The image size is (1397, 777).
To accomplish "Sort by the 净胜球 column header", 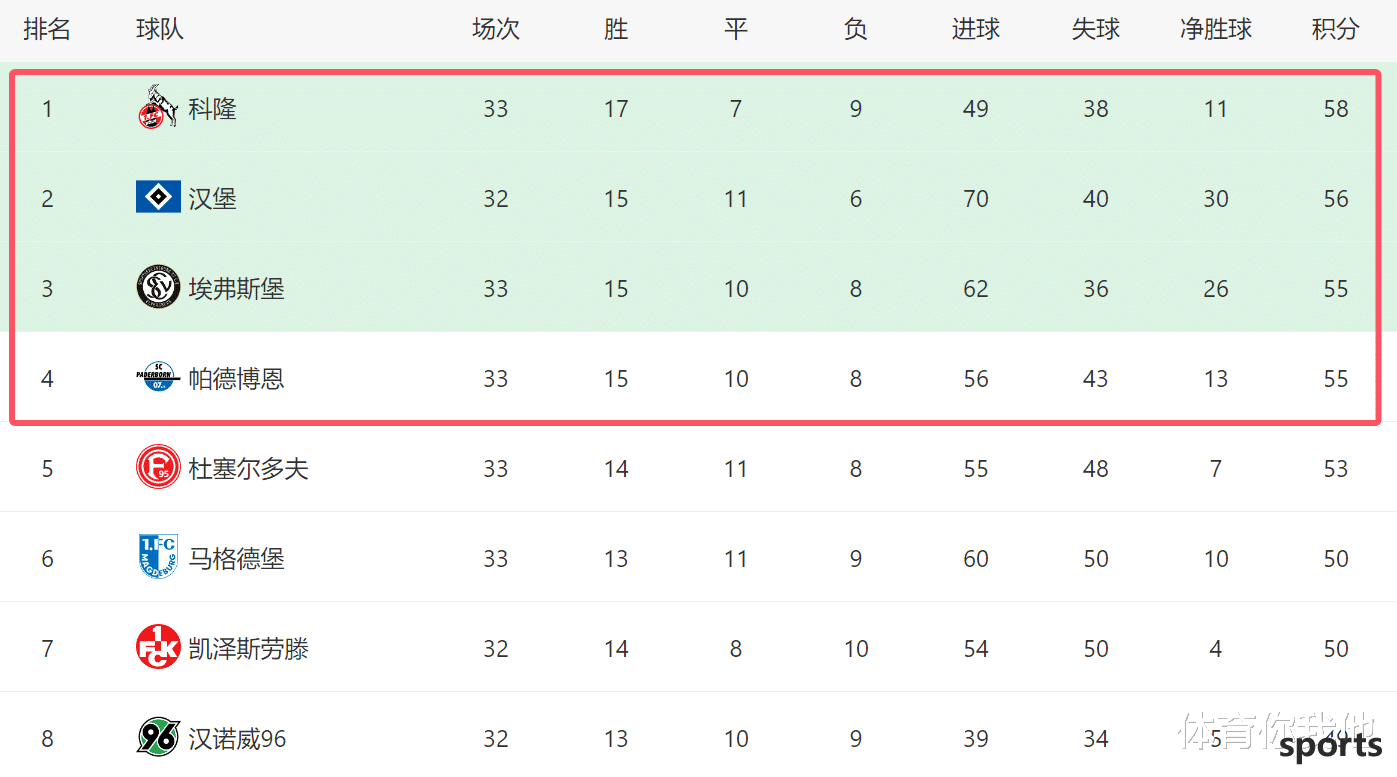I will point(1216,29).
